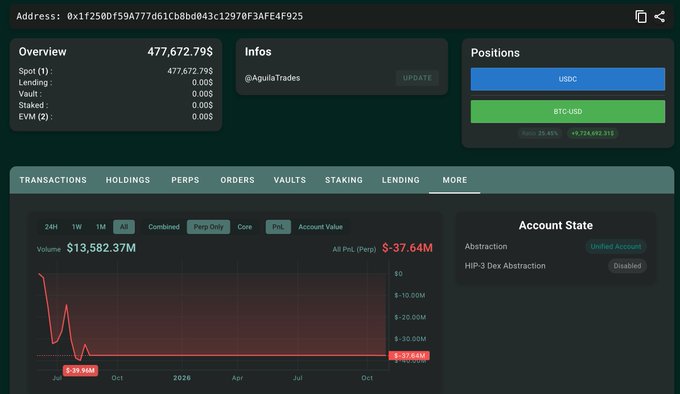The height and width of the screenshot is (394, 680).
Task: Click the $-37.64M current value marker
Action: pyautogui.click(x=409, y=356)
